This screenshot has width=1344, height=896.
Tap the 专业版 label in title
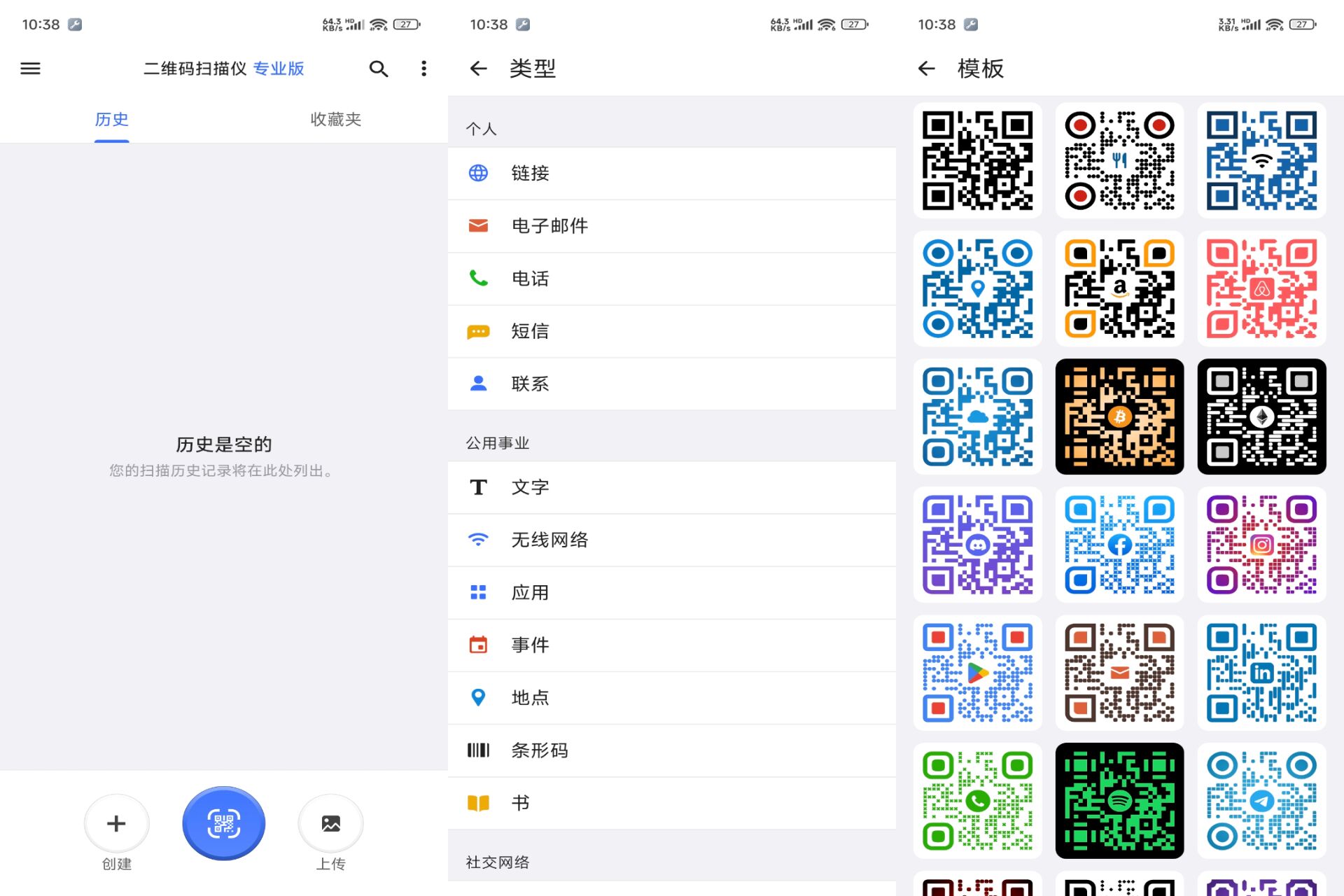tap(279, 69)
